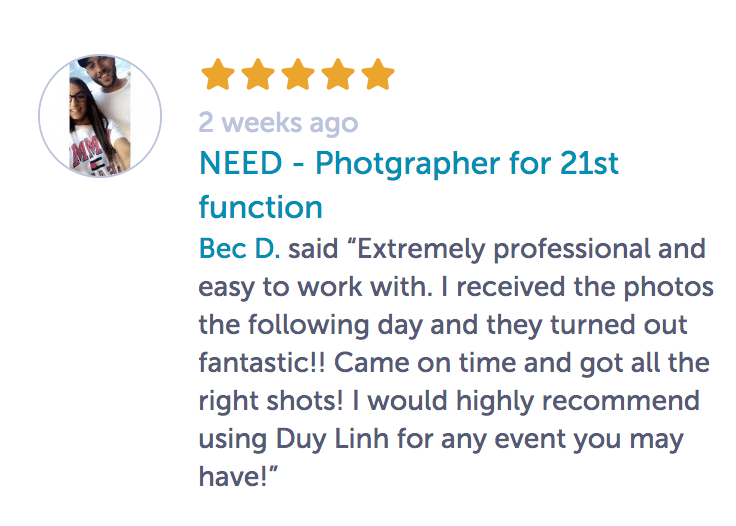Click the "2 weeks ago" timestamp
Screen dimensions: 736x526
(278, 122)
